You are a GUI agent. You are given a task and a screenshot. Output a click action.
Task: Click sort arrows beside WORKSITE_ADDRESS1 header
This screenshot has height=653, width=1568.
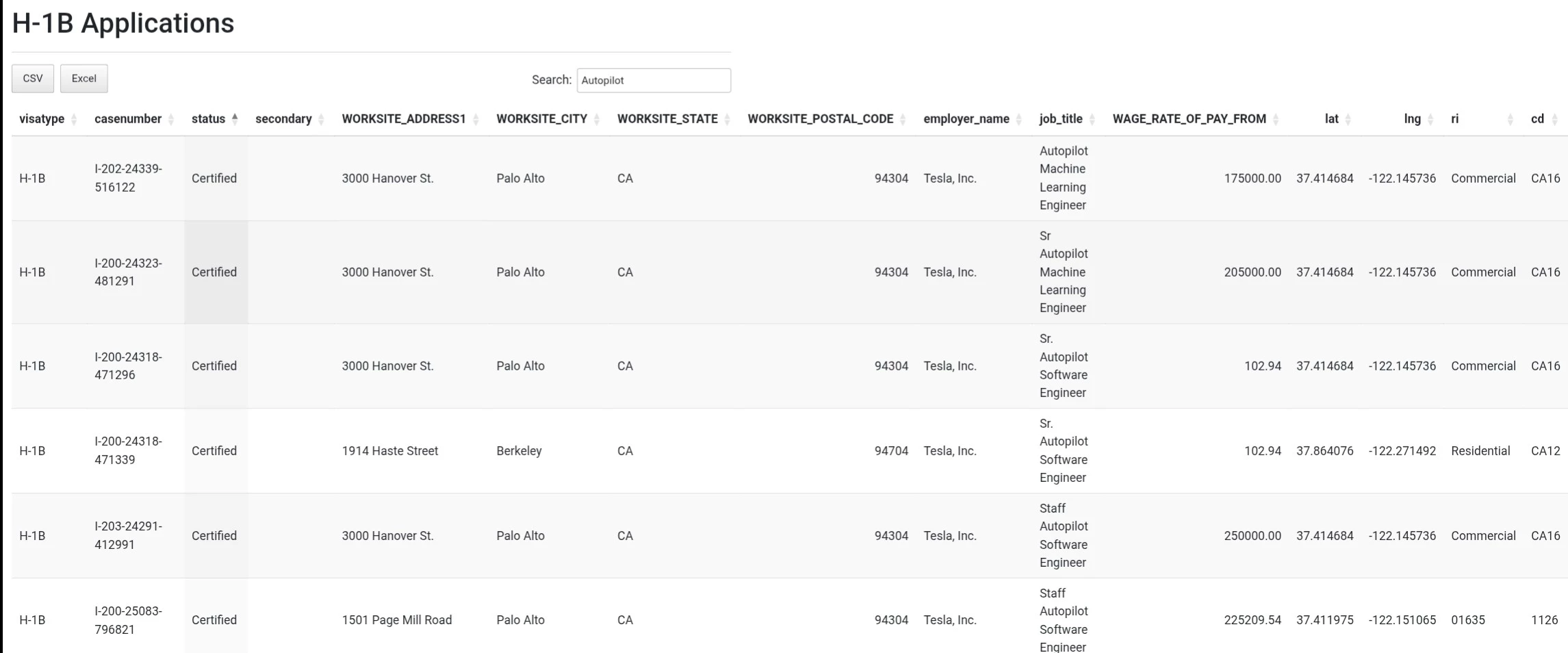click(476, 119)
